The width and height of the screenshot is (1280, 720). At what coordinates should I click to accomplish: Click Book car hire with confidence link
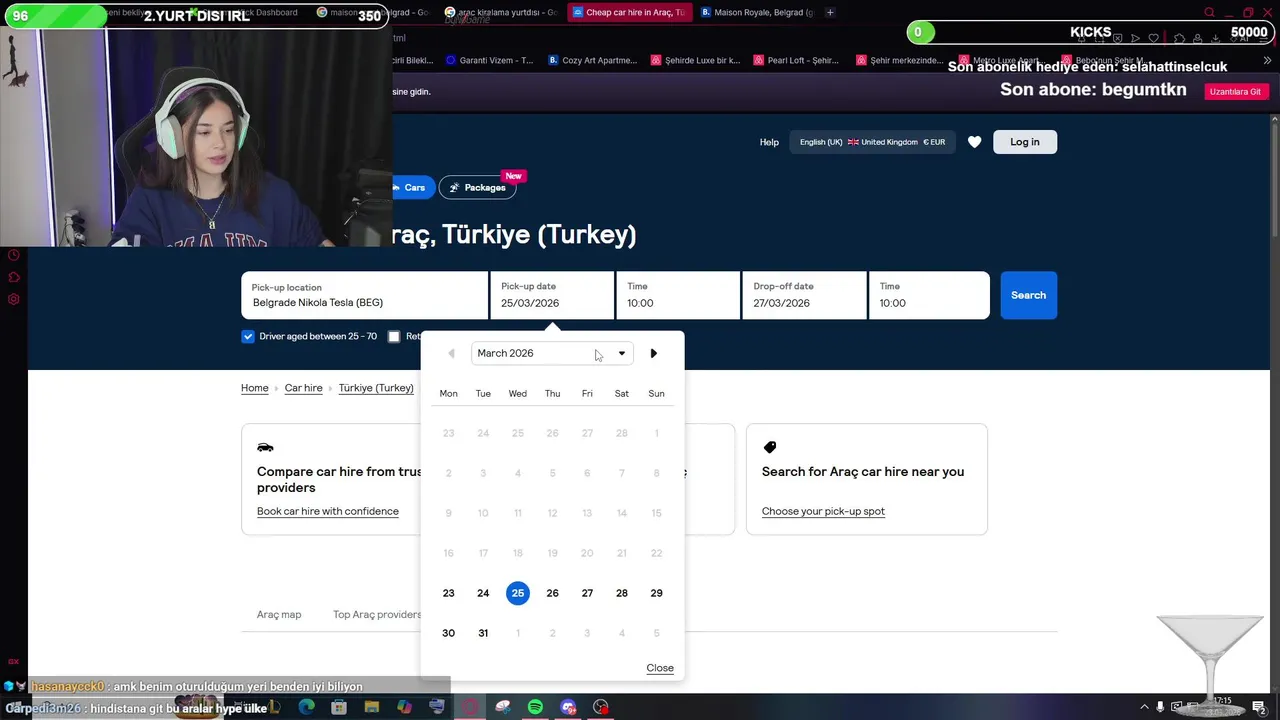(328, 511)
